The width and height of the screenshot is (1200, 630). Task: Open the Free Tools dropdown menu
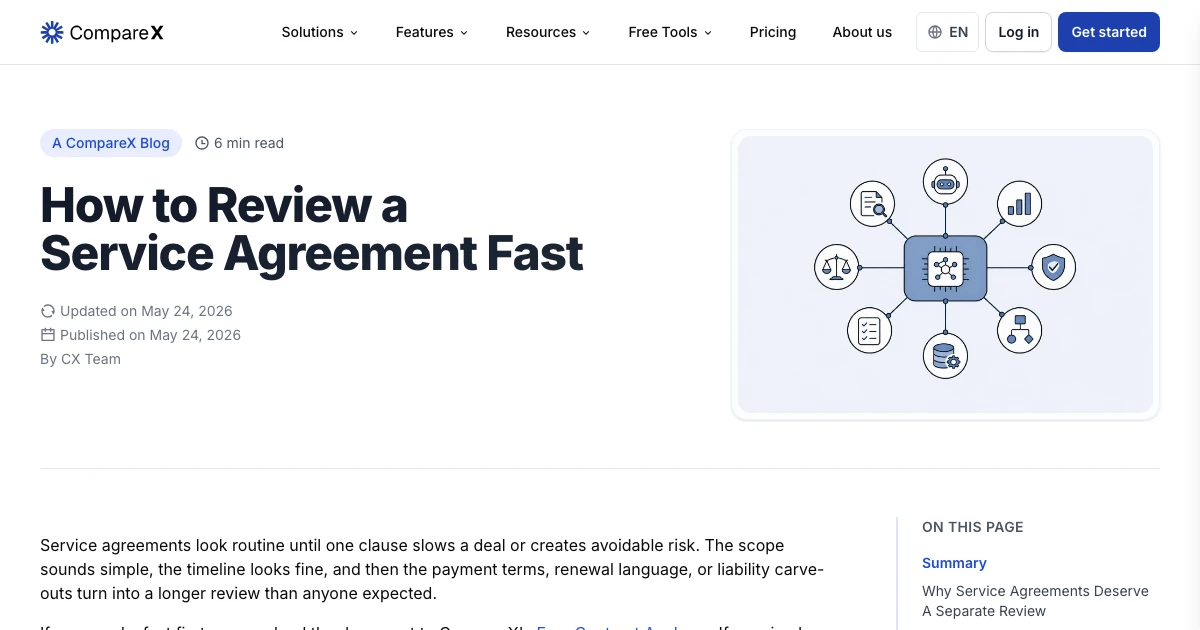pos(670,32)
